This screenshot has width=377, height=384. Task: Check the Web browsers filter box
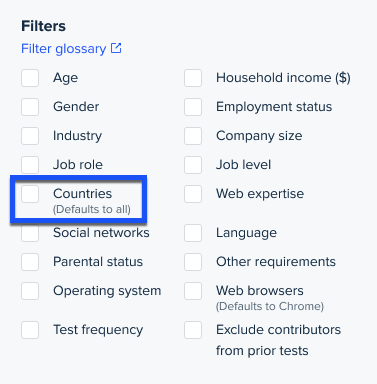coord(193,291)
